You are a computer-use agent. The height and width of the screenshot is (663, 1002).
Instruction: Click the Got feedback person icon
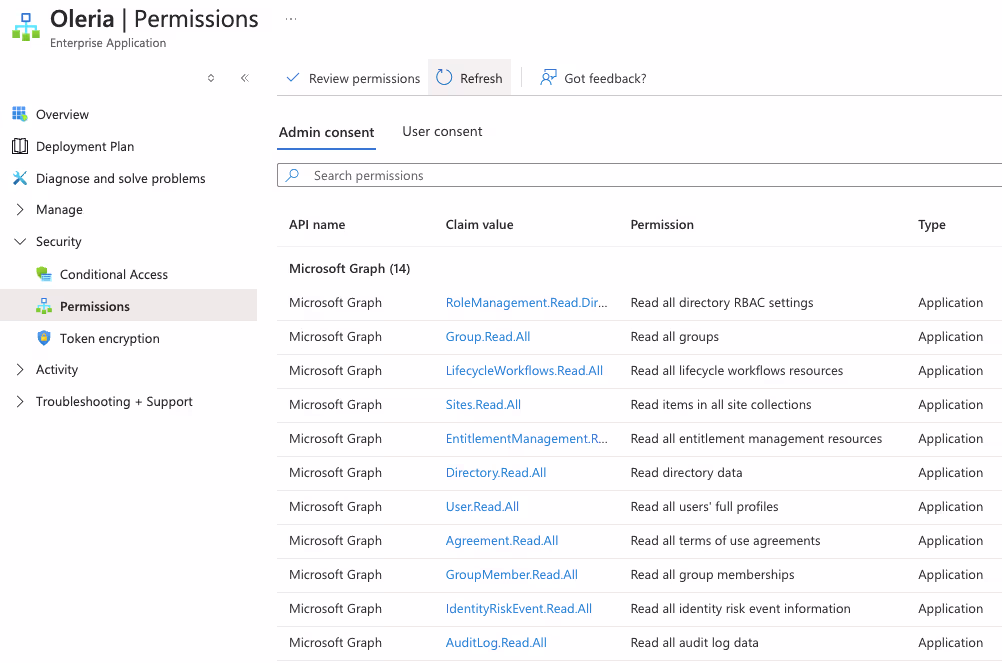(x=548, y=78)
